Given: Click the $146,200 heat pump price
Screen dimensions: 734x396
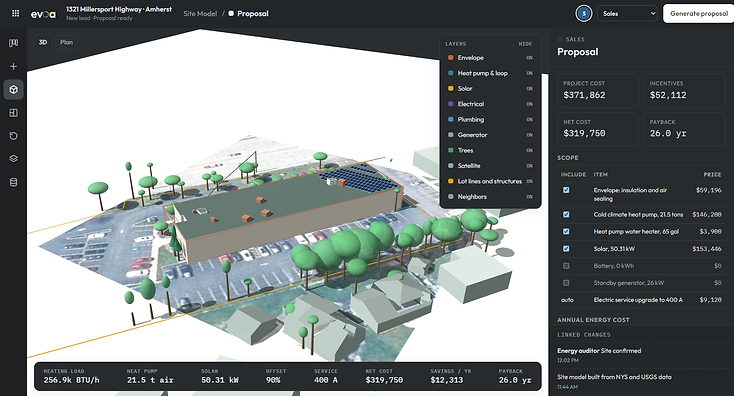Looking at the screenshot, I should pos(707,214).
